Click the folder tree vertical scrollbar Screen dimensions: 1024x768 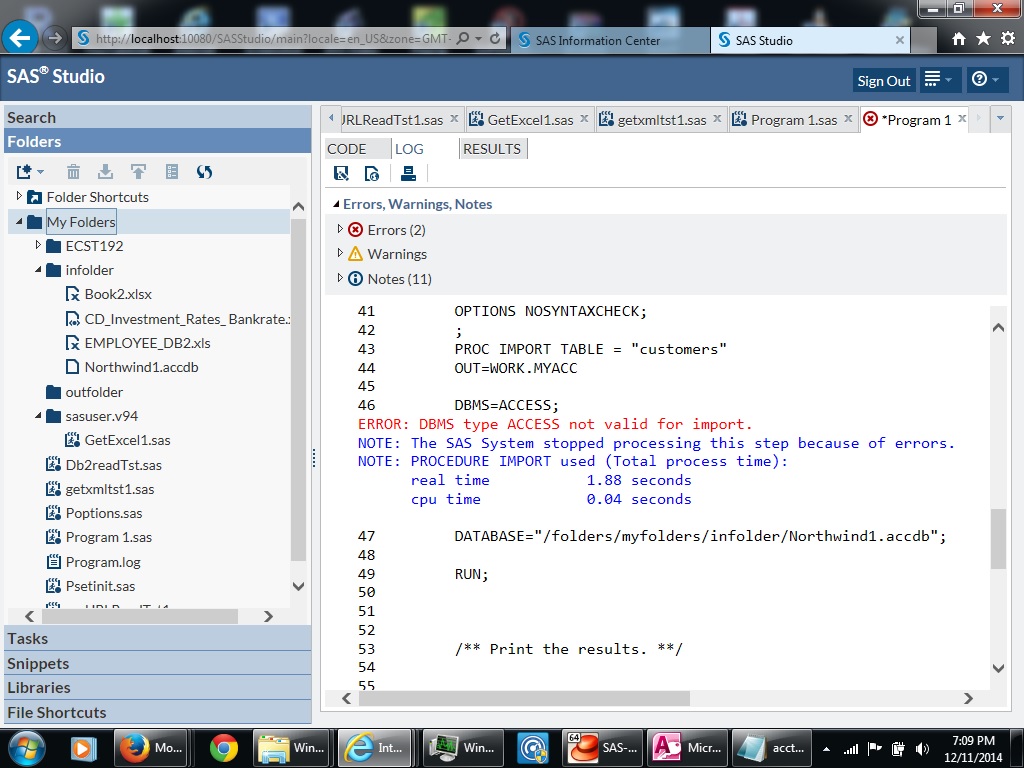coord(298,391)
